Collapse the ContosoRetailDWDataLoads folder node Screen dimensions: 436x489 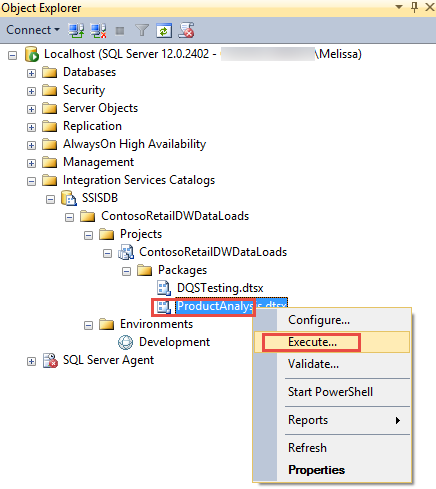point(69,217)
